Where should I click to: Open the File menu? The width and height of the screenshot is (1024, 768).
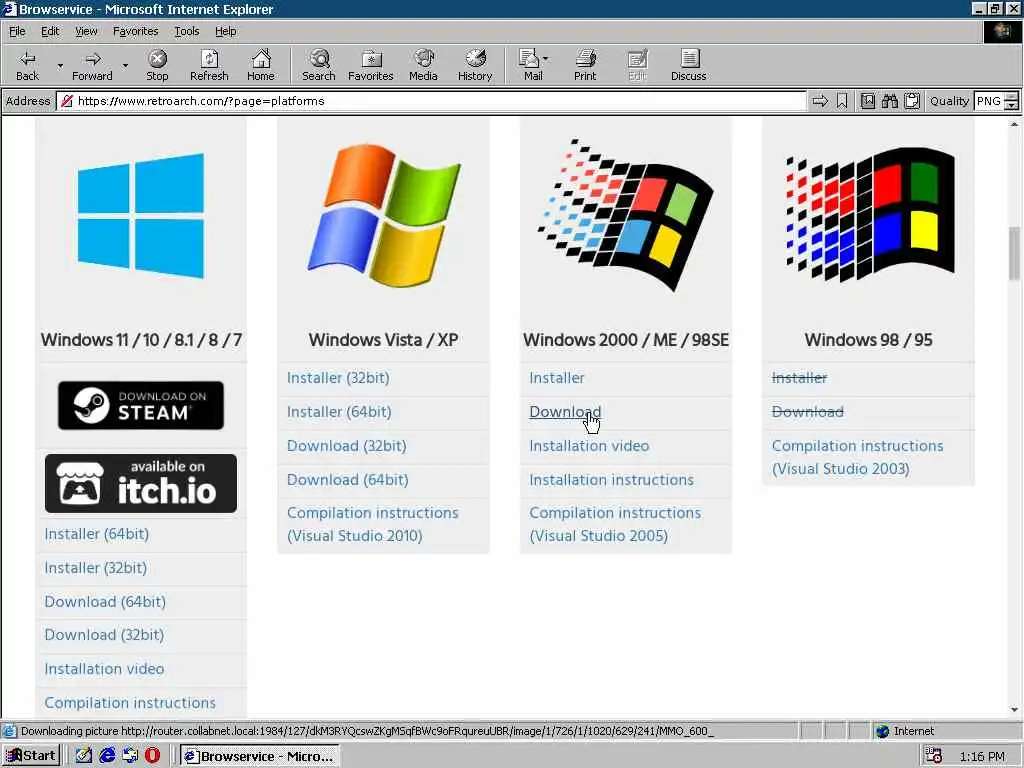point(17,31)
